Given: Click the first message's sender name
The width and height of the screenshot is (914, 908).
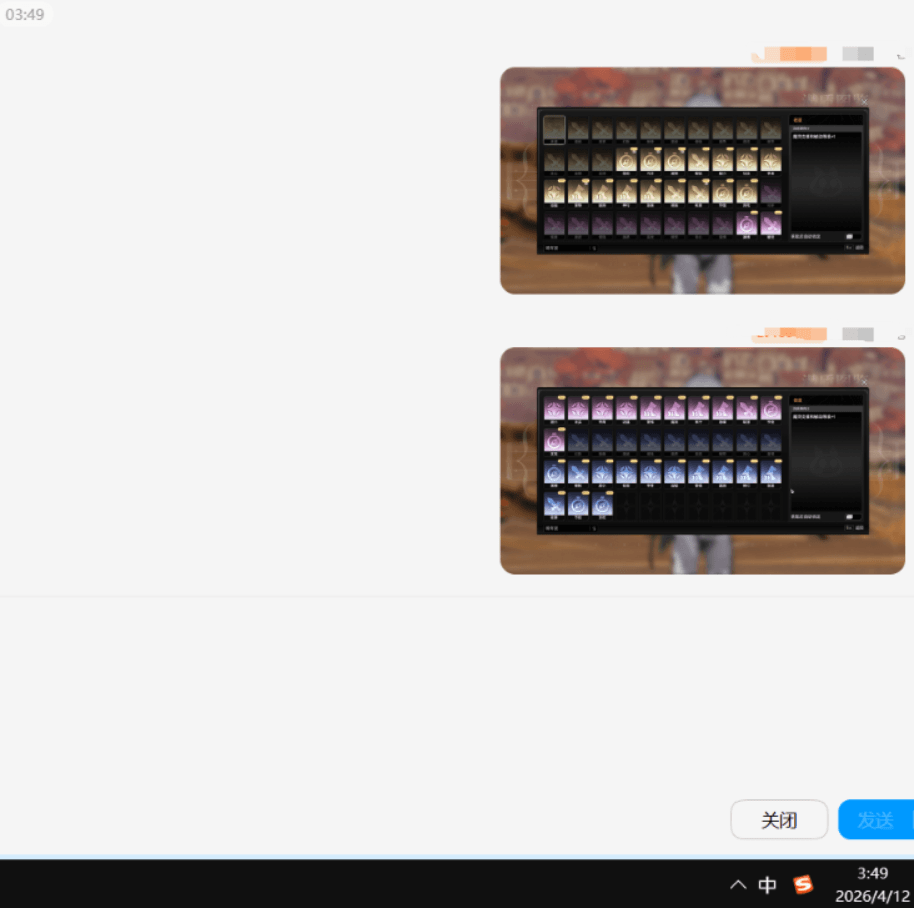Looking at the screenshot, I should coord(789,54).
